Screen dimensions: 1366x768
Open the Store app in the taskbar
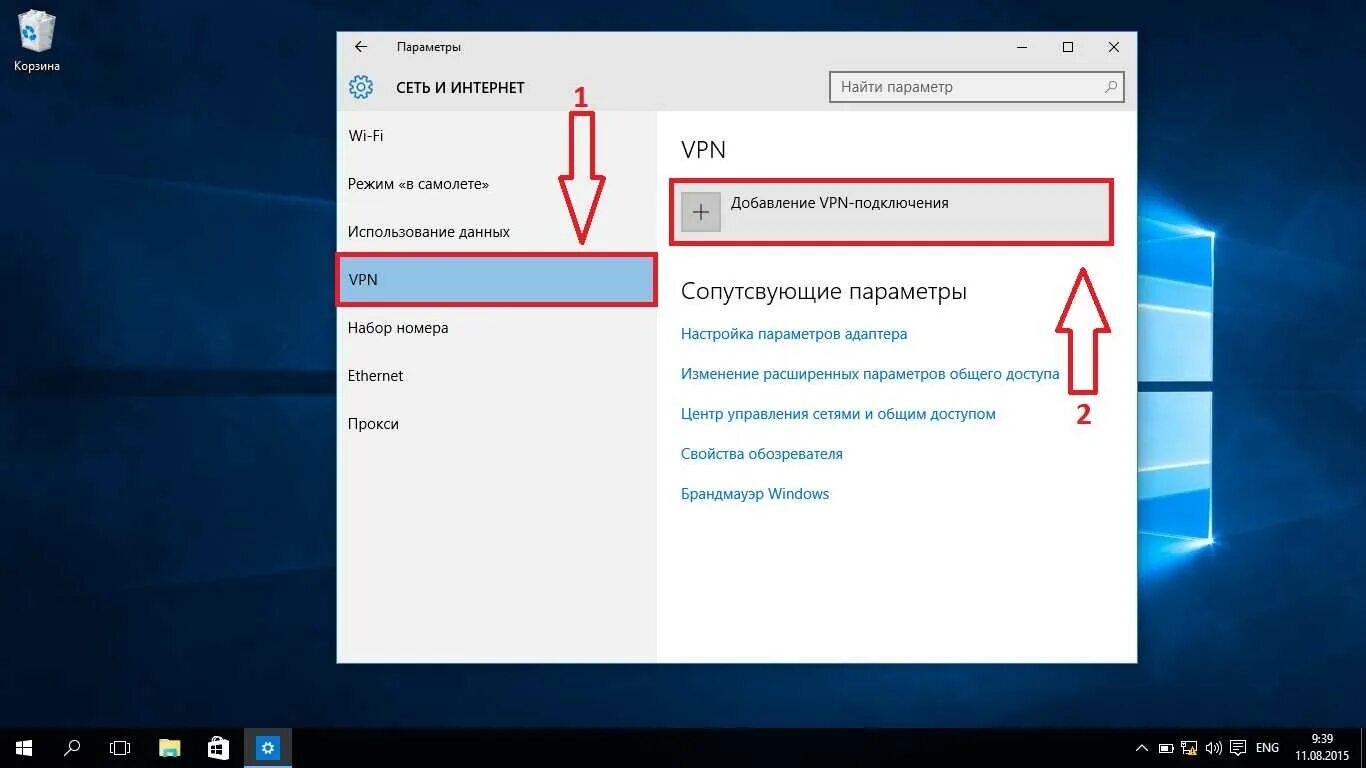click(218, 747)
